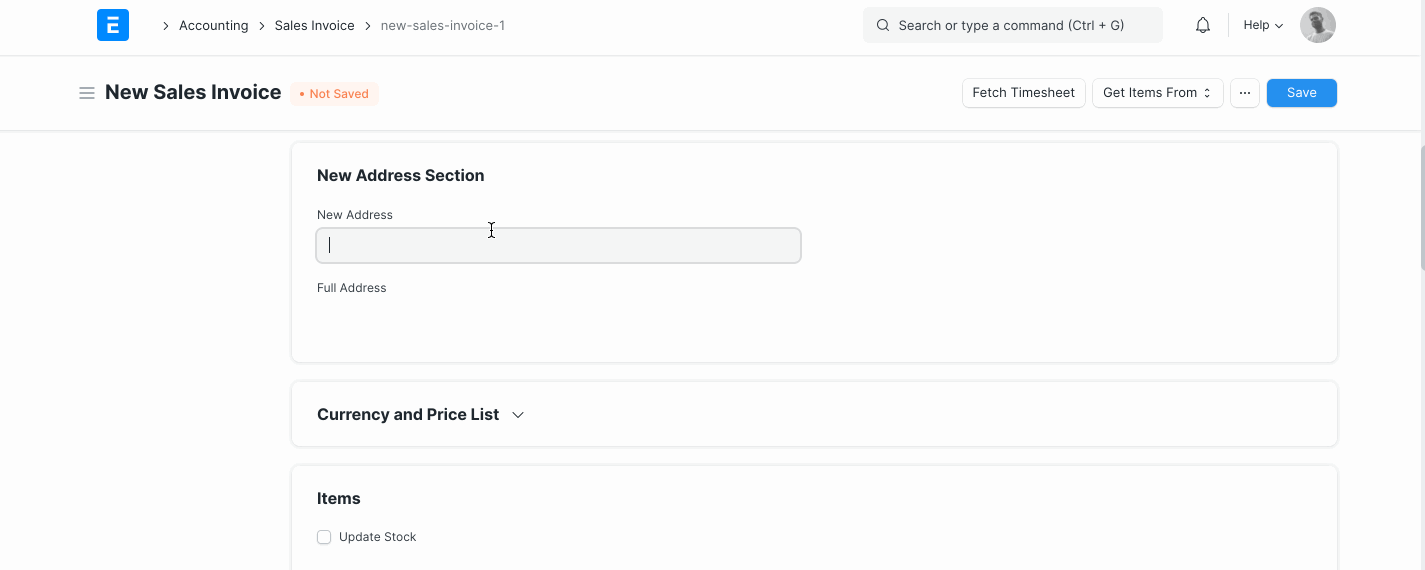Focus the New Address input field
The width and height of the screenshot is (1425, 570).
pyautogui.click(x=558, y=245)
